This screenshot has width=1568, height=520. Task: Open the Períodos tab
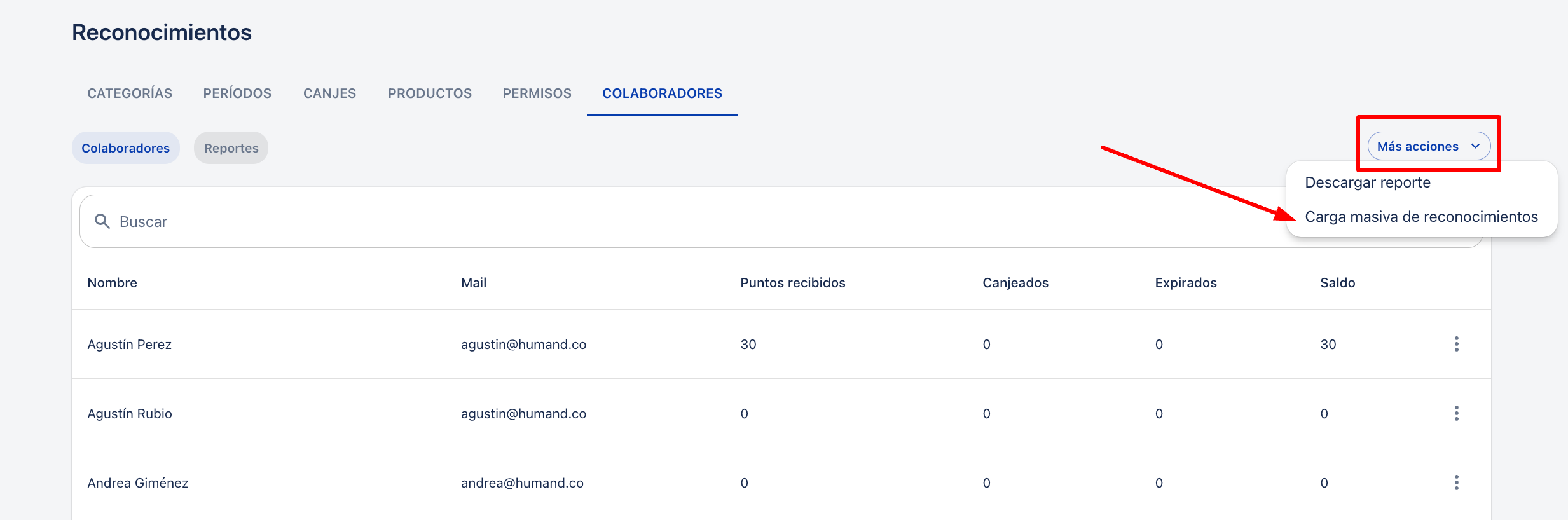(x=237, y=93)
